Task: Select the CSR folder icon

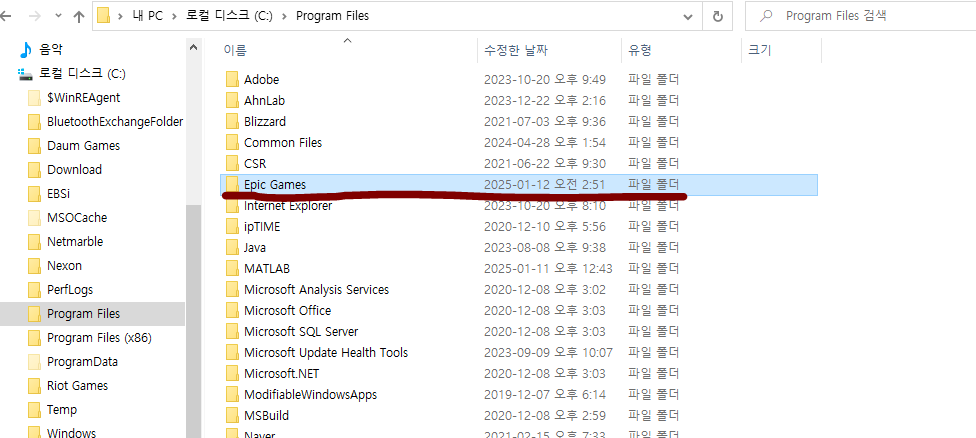Action: click(232, 164)
